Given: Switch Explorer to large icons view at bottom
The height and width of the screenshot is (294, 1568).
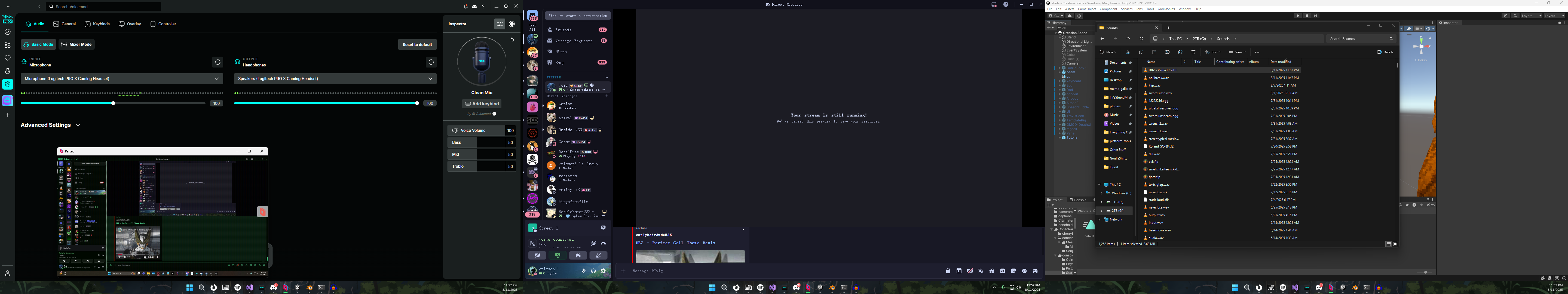Looking at the screenshot, I should coord(1395,244).
